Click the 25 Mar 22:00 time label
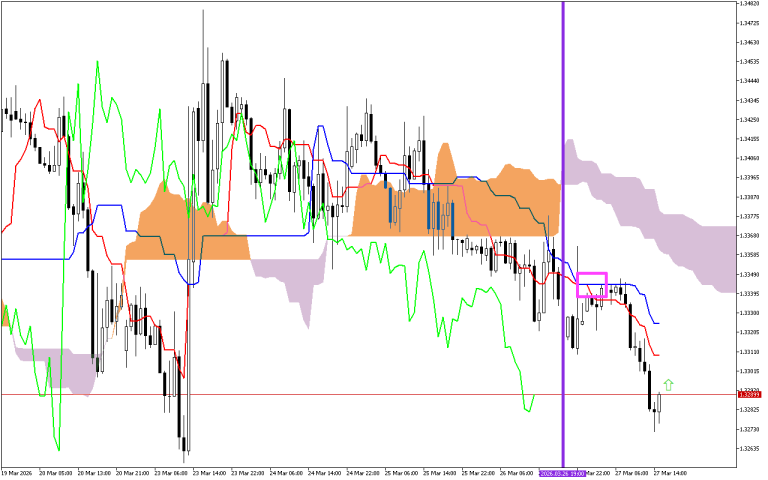 coord(479,474)
